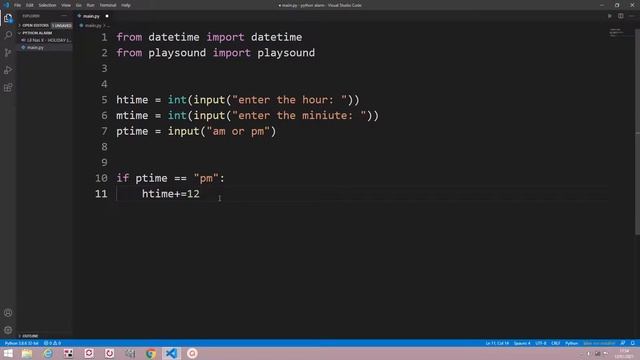Open the Run menu
Image resolution: width=640 pixels, height=360 pixels.
pos(91,5)
